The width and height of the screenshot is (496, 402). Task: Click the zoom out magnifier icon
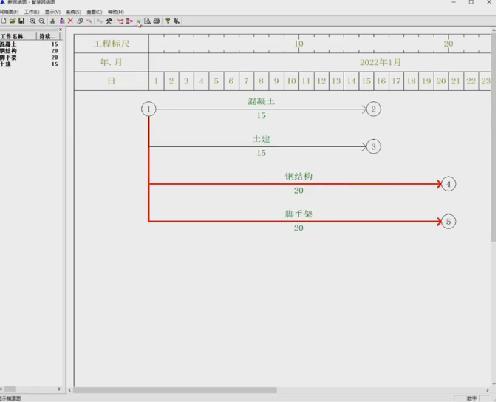point(42,21)
